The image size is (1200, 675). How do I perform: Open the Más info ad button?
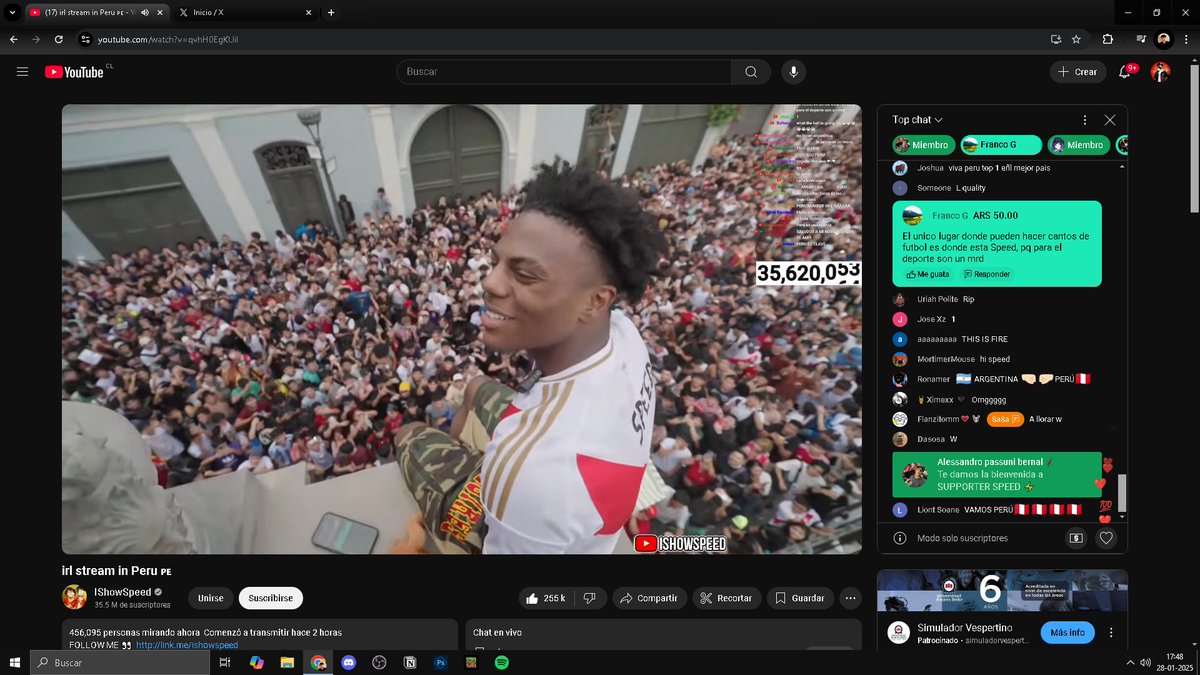point(1068,633)
